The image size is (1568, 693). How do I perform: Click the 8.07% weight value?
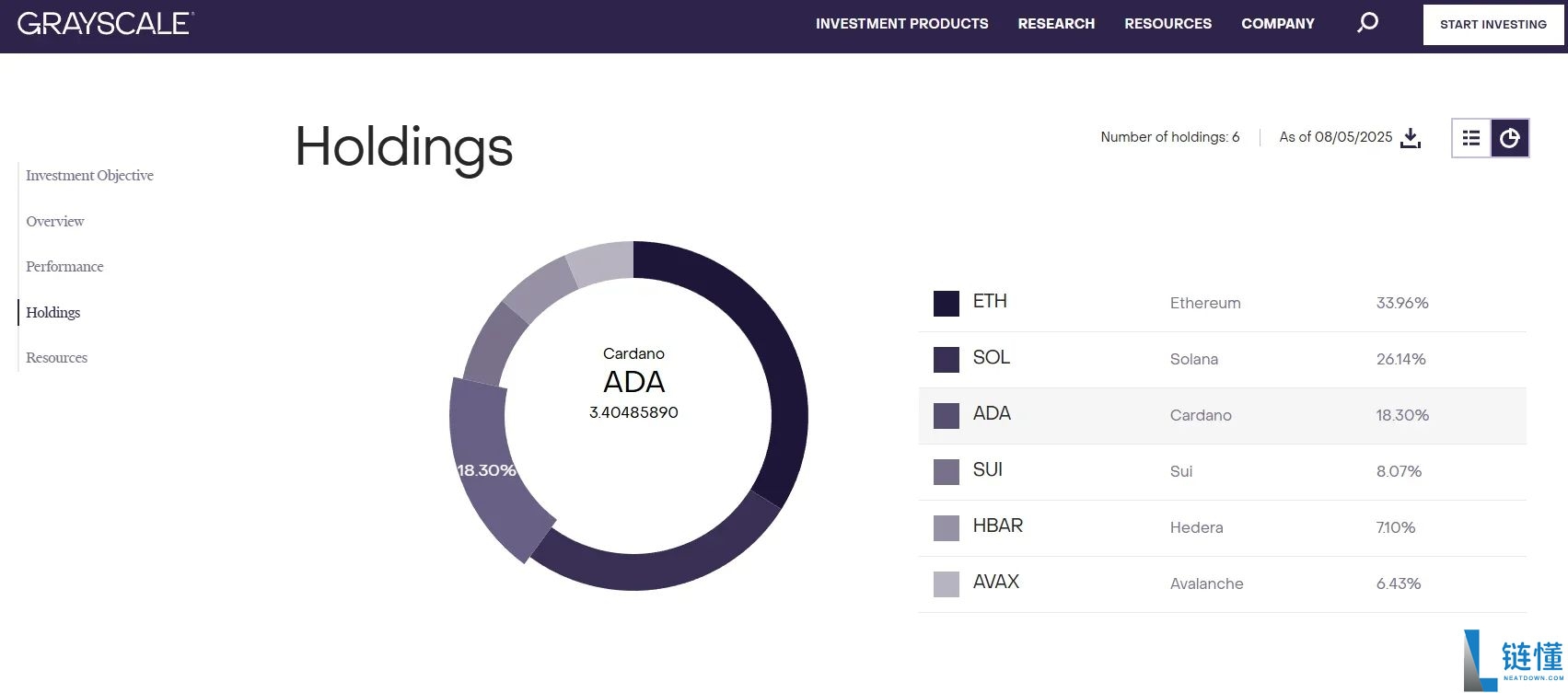(1400, 471)
